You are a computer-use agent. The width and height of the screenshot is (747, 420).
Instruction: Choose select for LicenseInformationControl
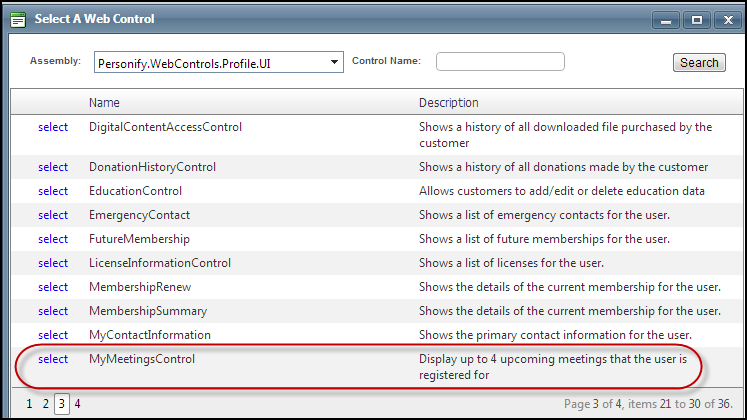pyautogui.click(x=53, y=263)
